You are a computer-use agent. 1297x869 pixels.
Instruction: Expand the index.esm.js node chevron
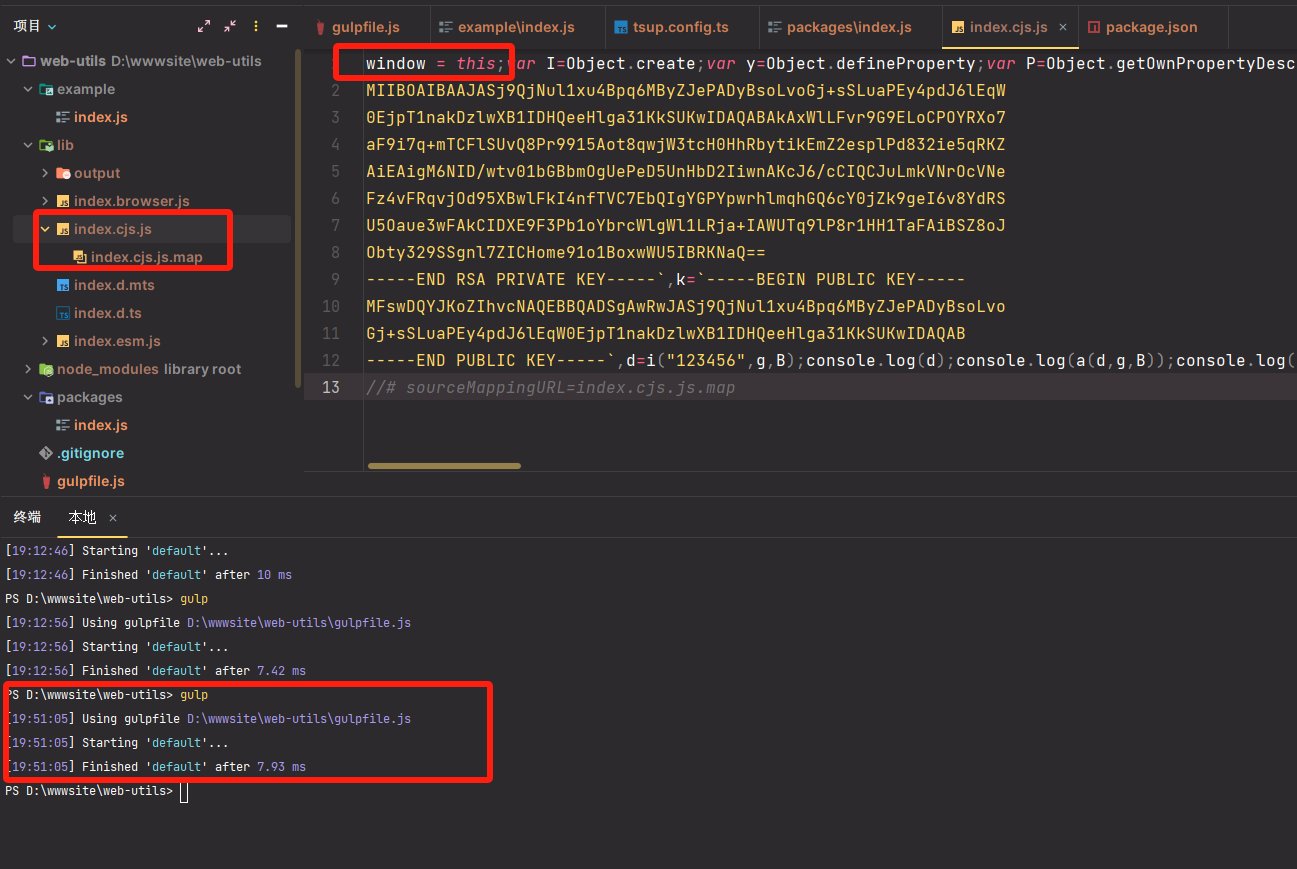(x=45, y=341)
